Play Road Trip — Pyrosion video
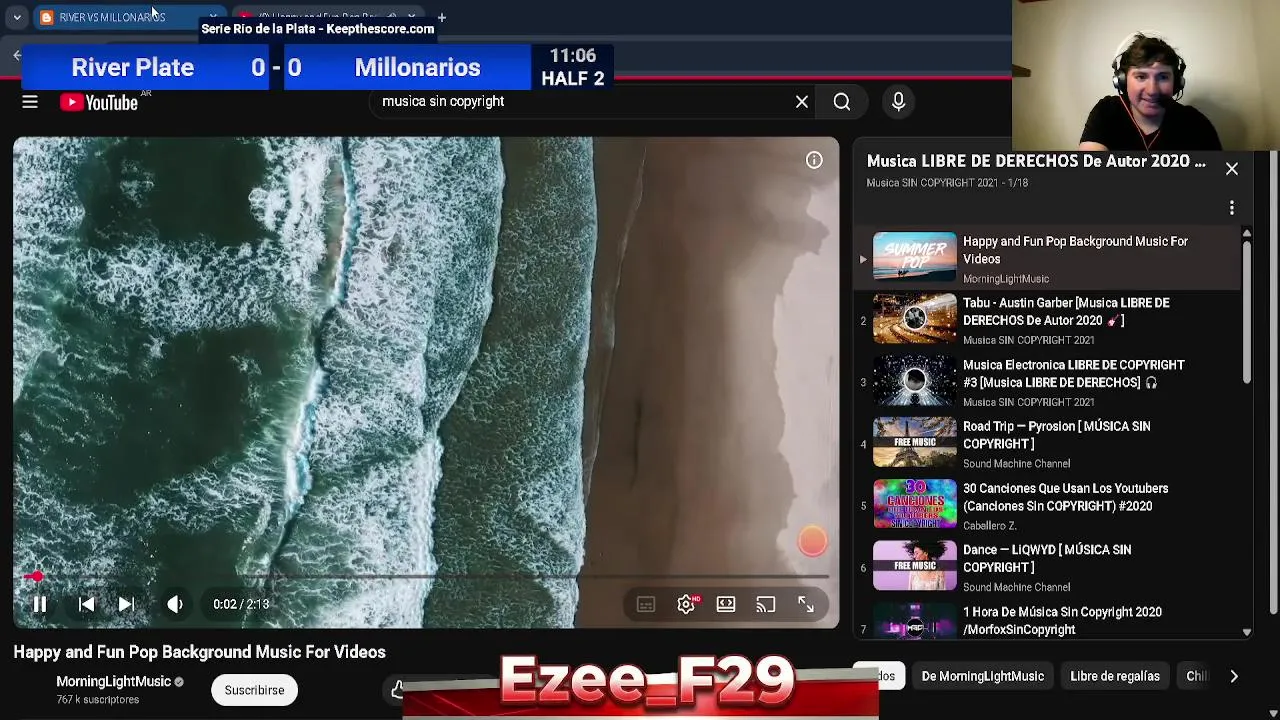 pos(1047,444)
